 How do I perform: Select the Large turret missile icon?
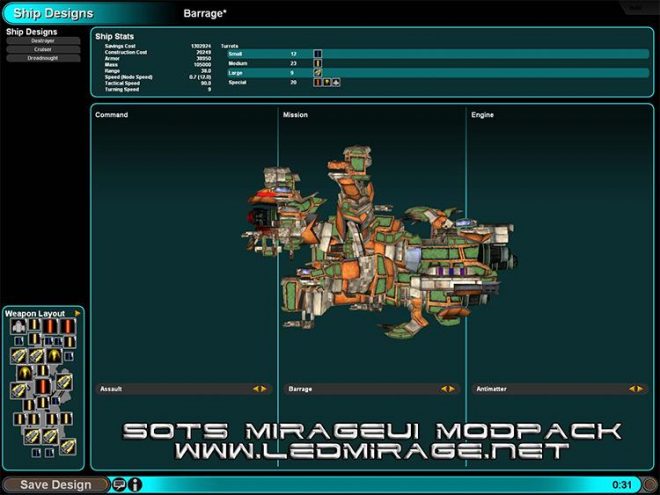click(318, 73)
